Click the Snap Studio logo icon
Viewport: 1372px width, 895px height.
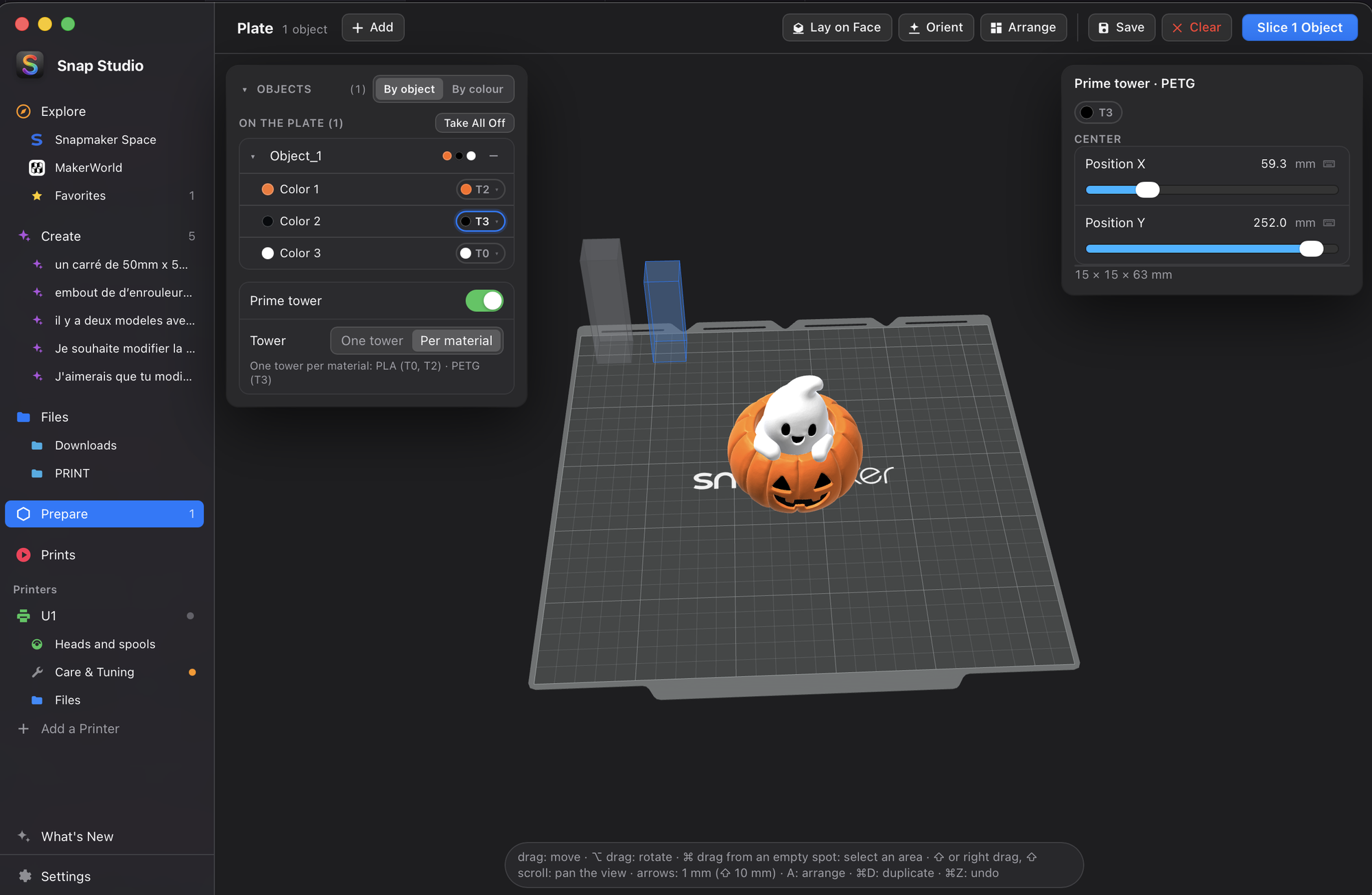(29, 65)
